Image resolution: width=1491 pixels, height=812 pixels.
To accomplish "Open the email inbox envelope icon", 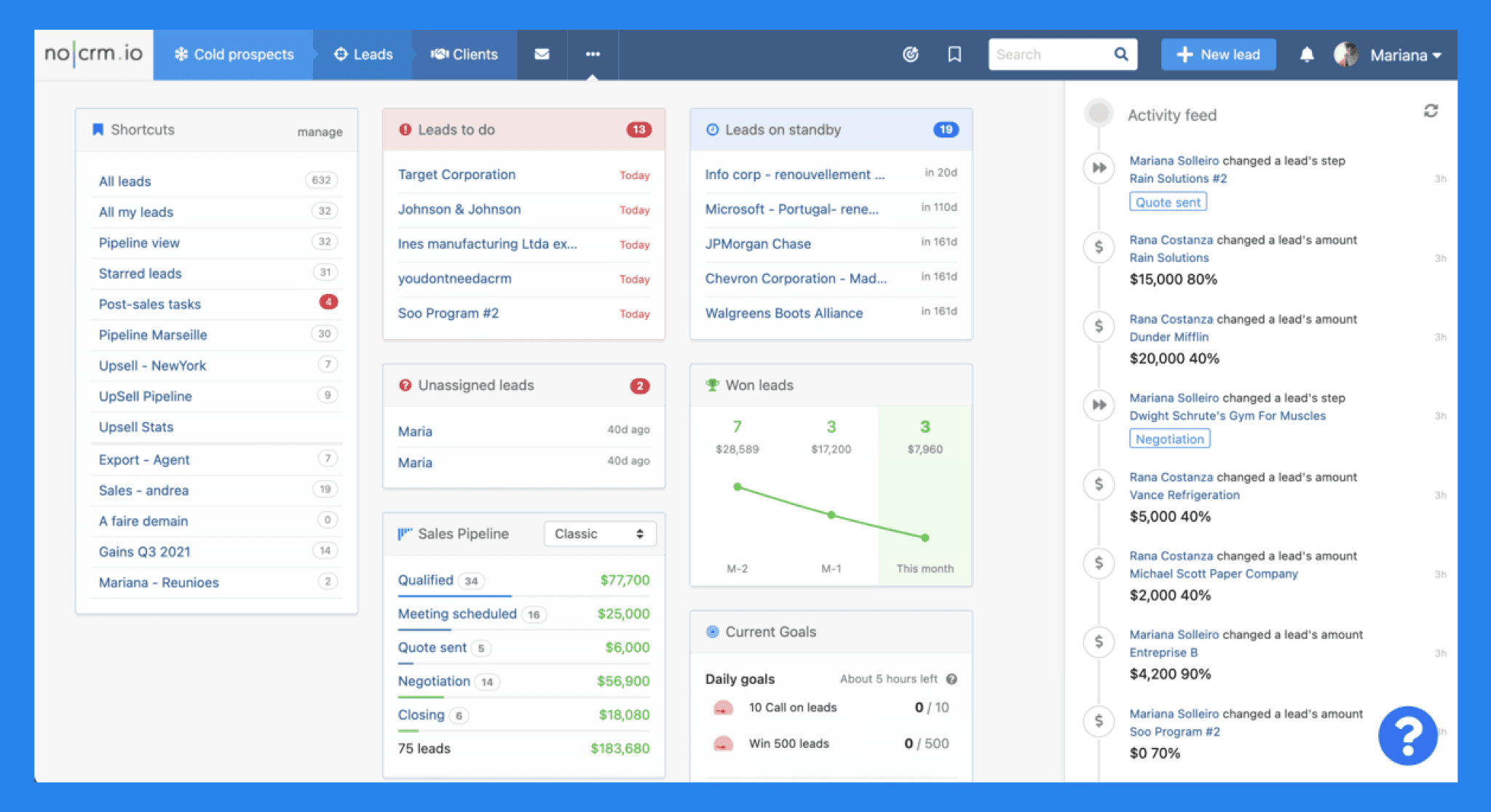I will point(542,55).
